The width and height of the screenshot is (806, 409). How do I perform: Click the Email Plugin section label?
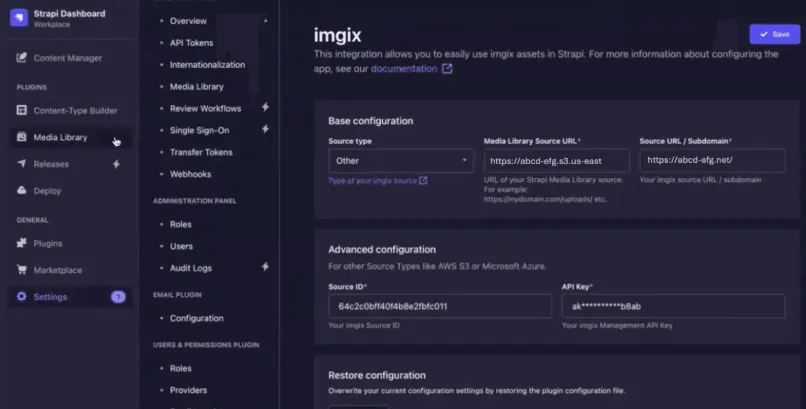[177, 295]
